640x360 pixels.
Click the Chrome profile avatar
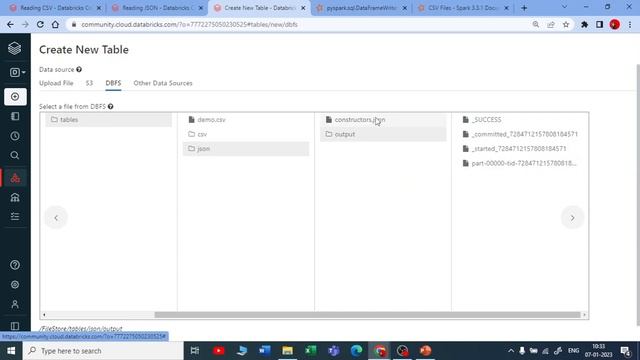pos(615,24)
